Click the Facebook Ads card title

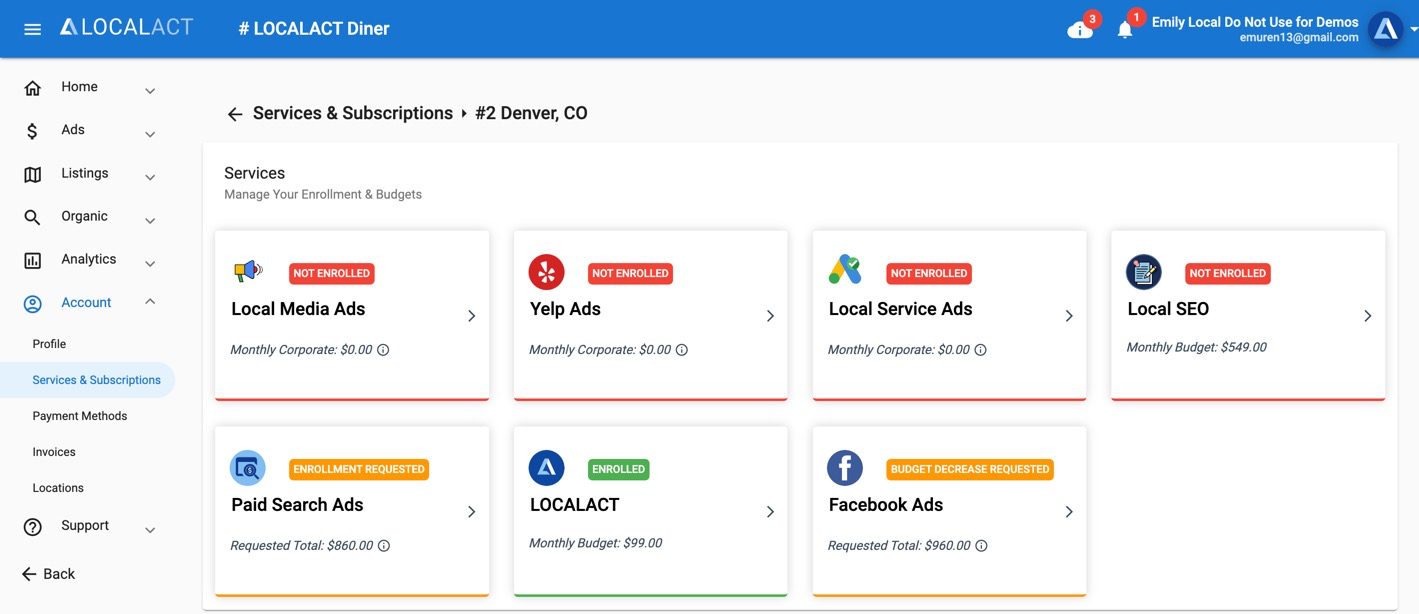point(886,505)
